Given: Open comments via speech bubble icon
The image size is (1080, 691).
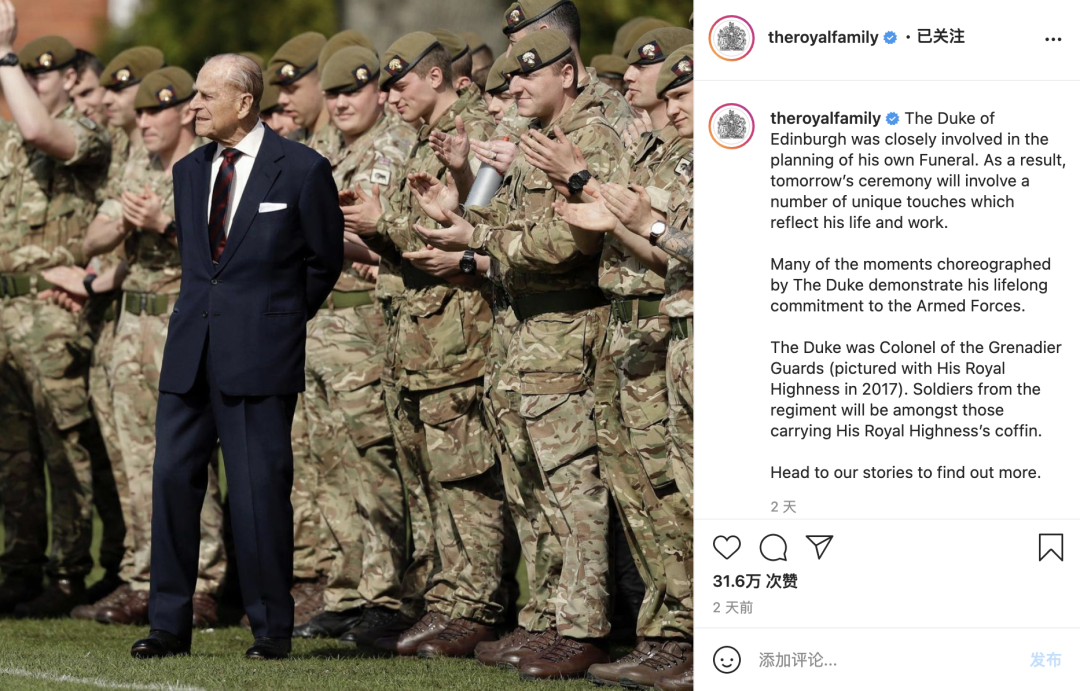Looking at the screenshot, I should pyautogui.click(x=773, y=547).
